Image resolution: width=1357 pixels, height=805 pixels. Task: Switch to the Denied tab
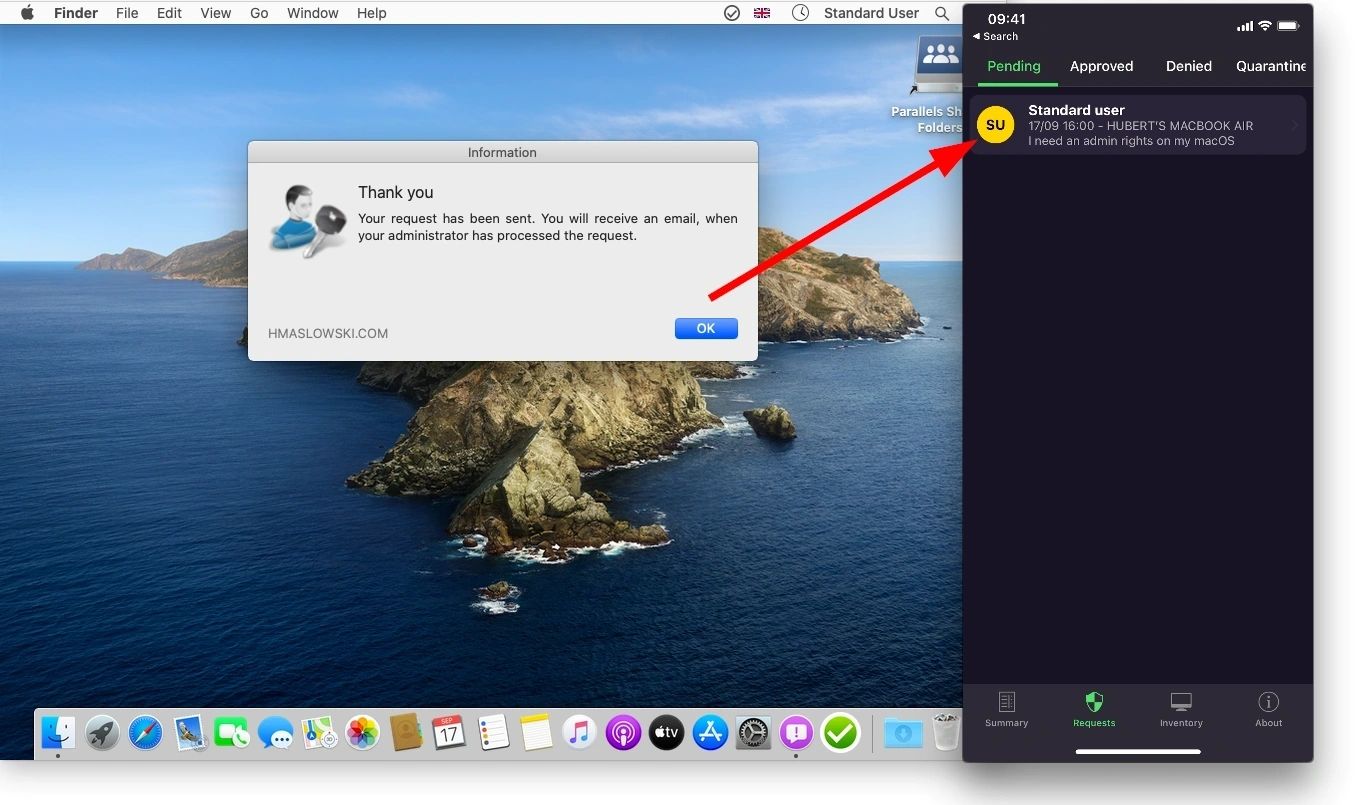(x=1188, y=66)
